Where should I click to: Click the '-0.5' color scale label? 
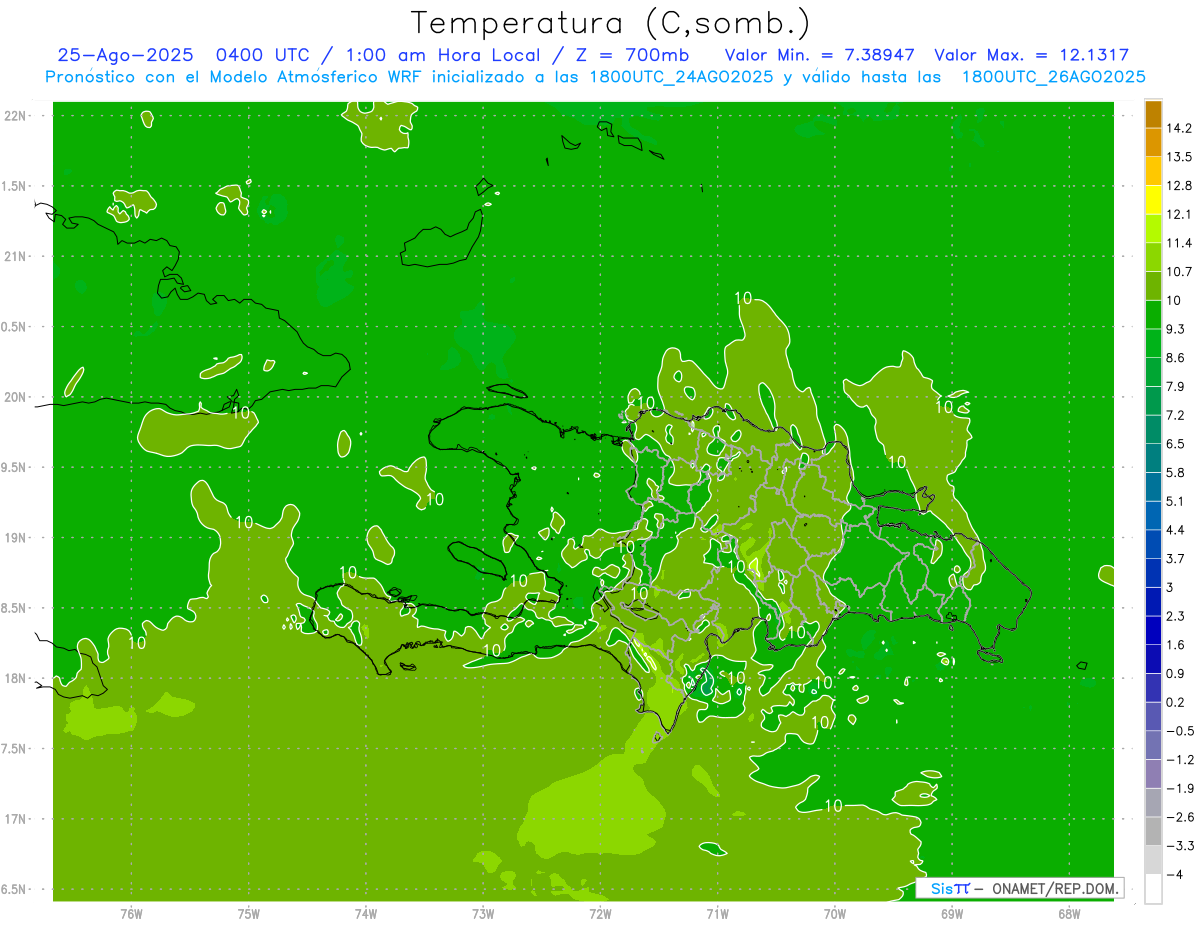[1179, 730]
